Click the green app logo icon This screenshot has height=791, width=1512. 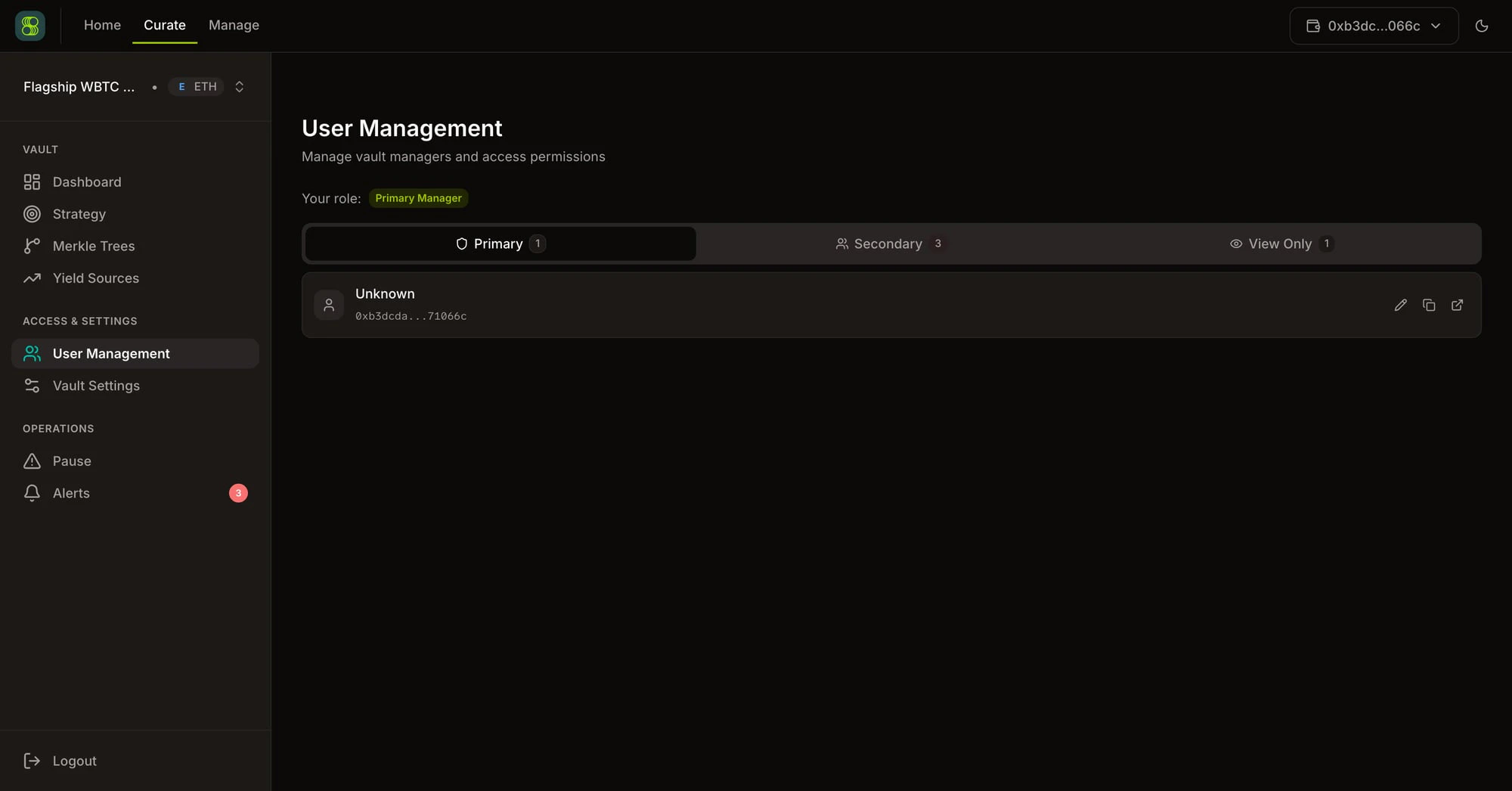tap(30, 26)
